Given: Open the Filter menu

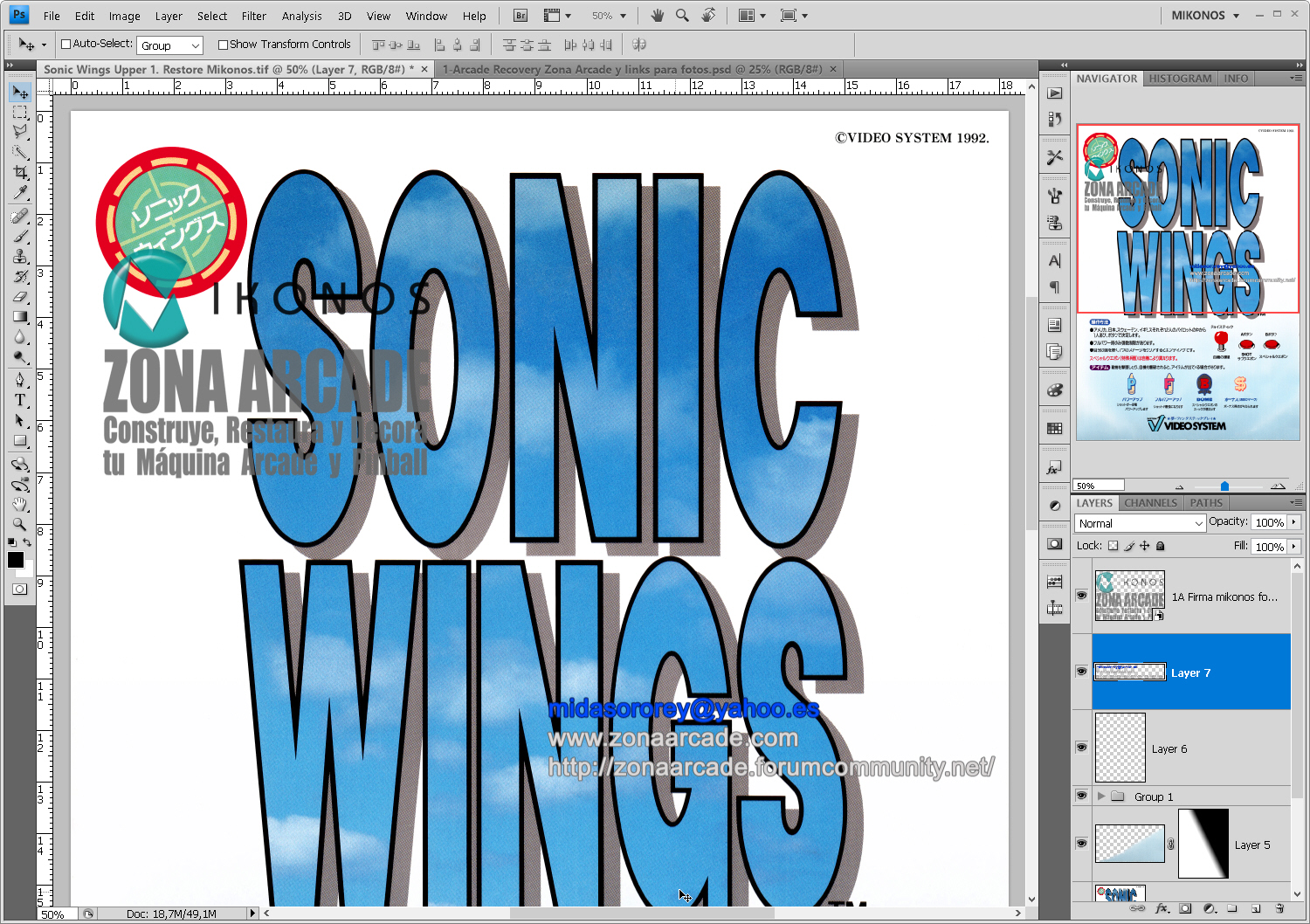Looking at the screenshot, I should pos(253,15).
